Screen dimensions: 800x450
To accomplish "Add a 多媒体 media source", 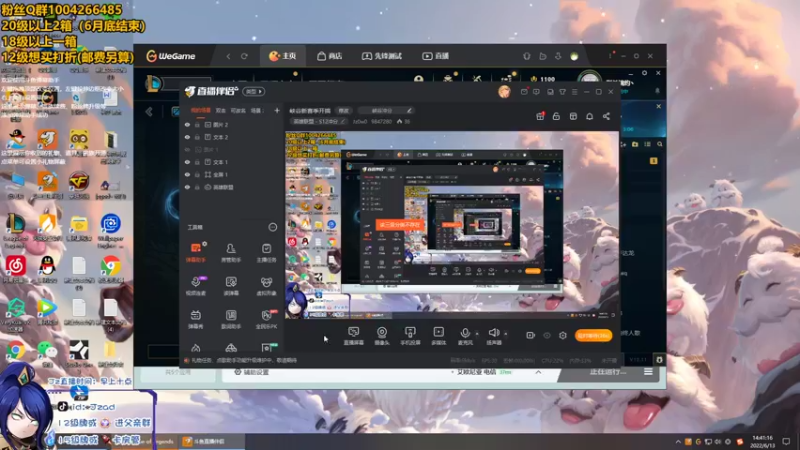I will [x=439, y=336].
